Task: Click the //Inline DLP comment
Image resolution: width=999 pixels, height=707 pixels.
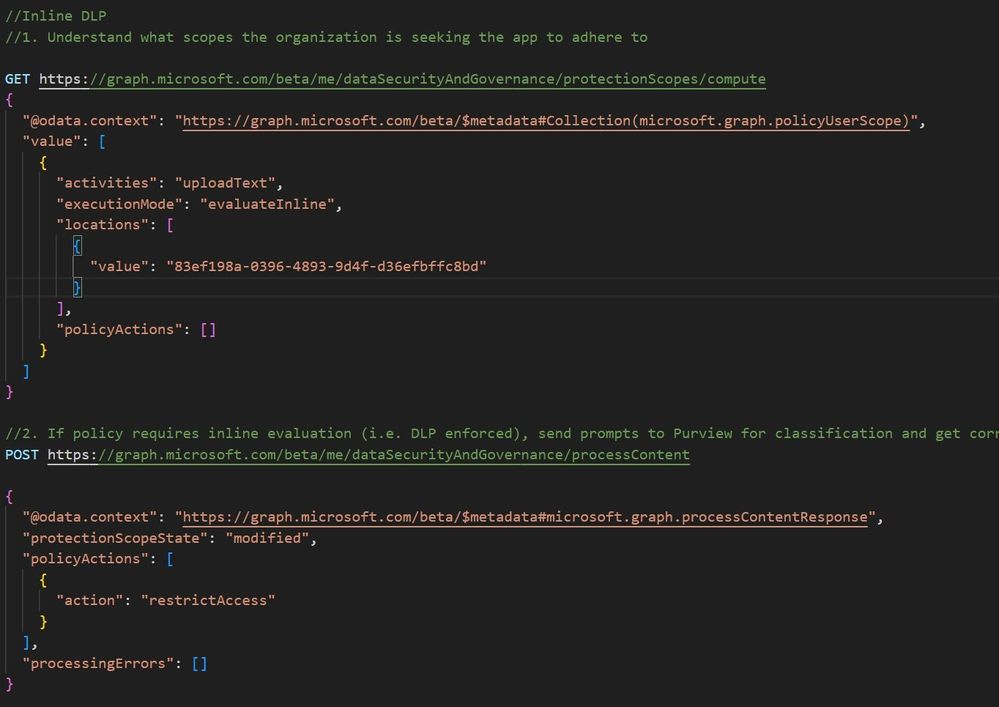Action: [55, 16]
